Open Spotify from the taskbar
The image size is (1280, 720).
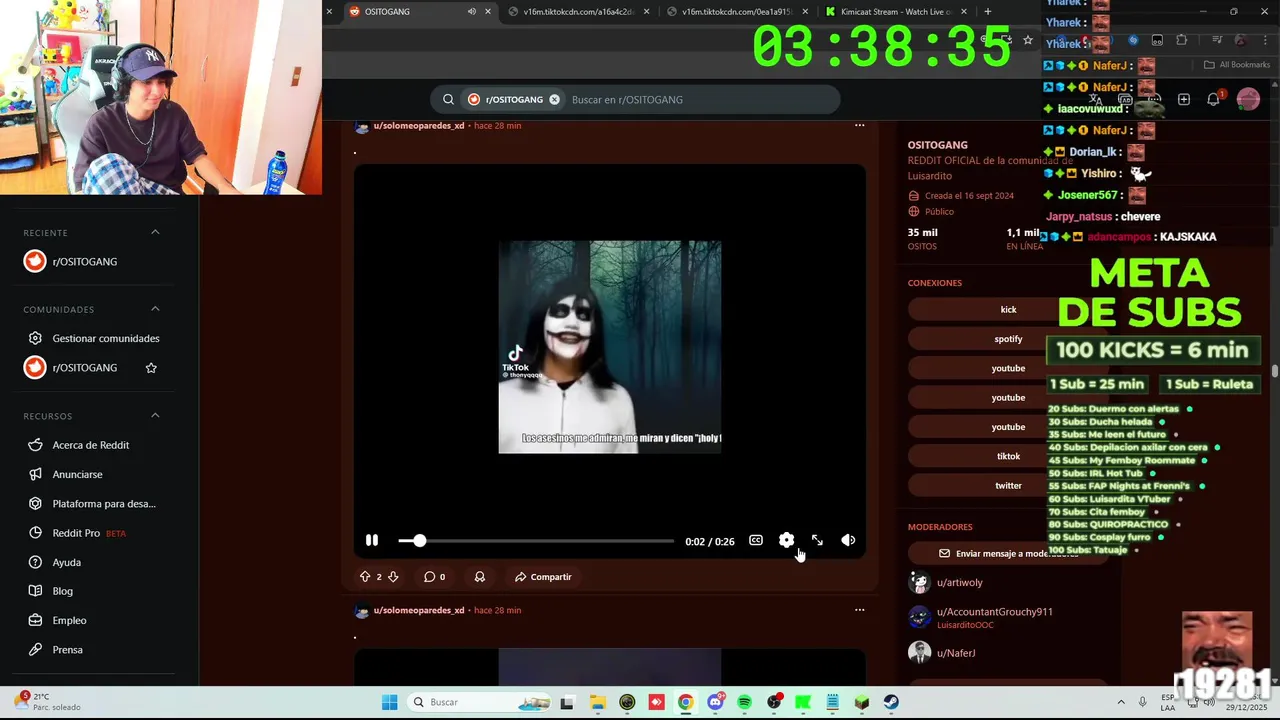click(x=744, y=702)
